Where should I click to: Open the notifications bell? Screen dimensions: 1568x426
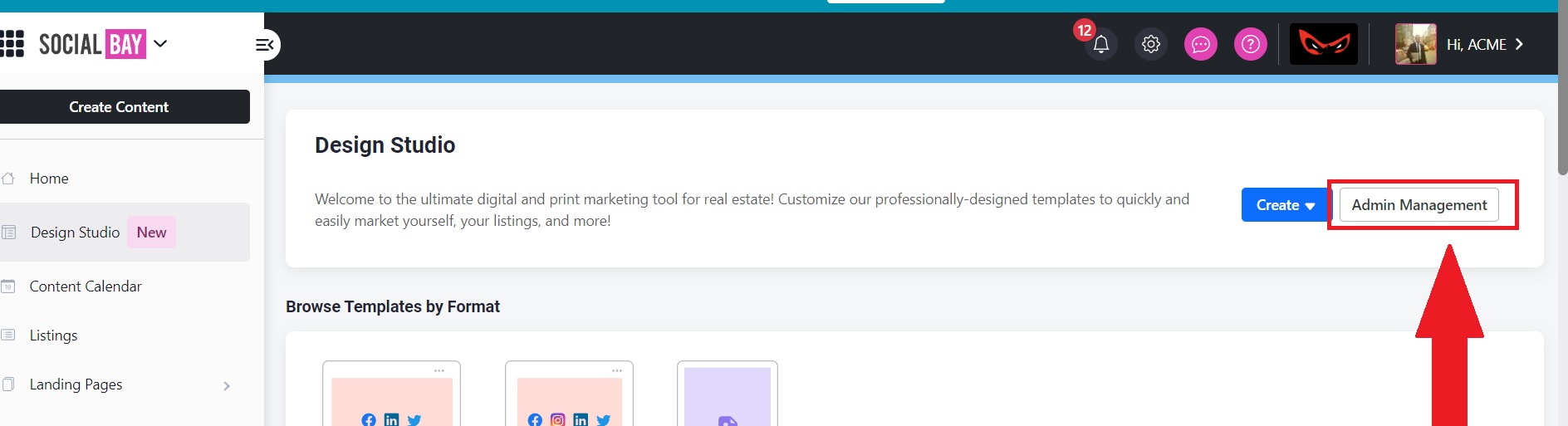[1100, 45]
